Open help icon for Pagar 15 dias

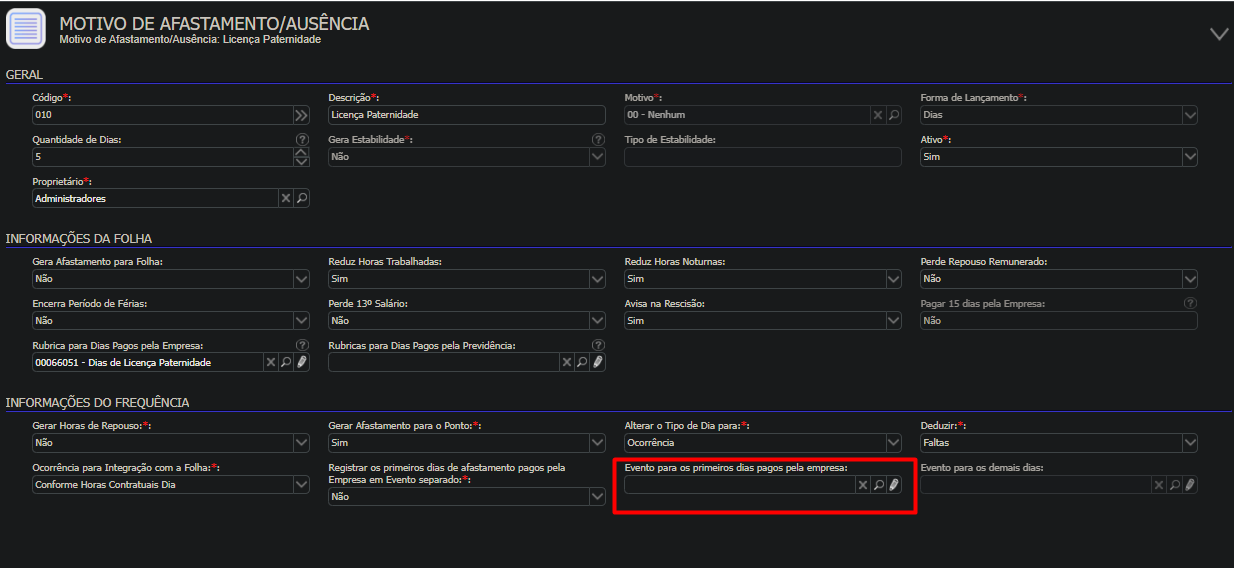pyautogui.click(x=1190, y=303)
